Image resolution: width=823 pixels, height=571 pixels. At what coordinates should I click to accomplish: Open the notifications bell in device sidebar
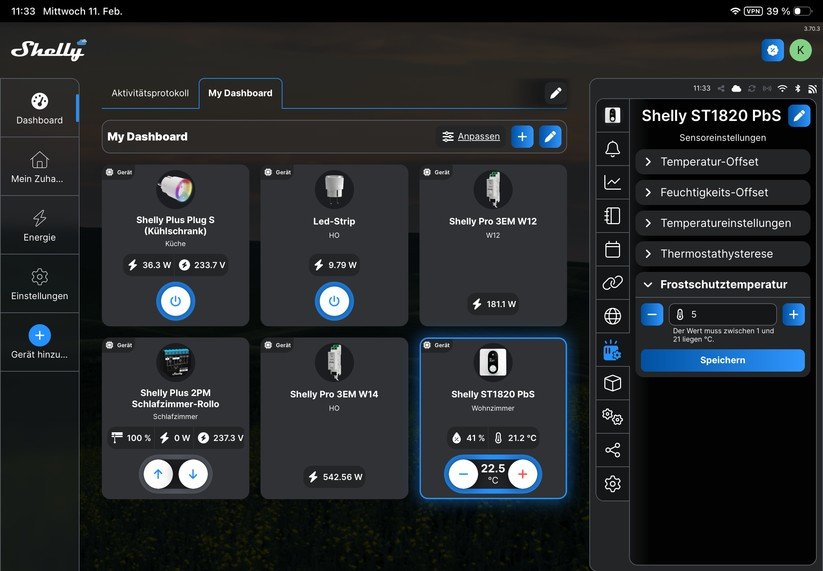612,149
